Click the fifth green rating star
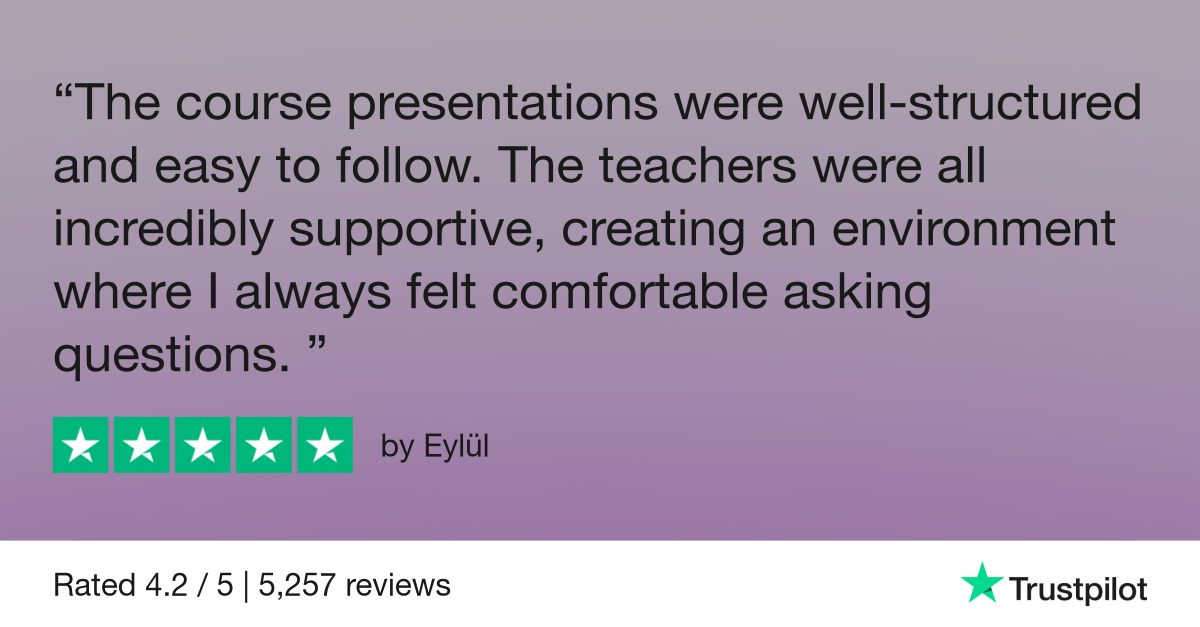Viewport: 1200px width, 627px height. [325, 444]
